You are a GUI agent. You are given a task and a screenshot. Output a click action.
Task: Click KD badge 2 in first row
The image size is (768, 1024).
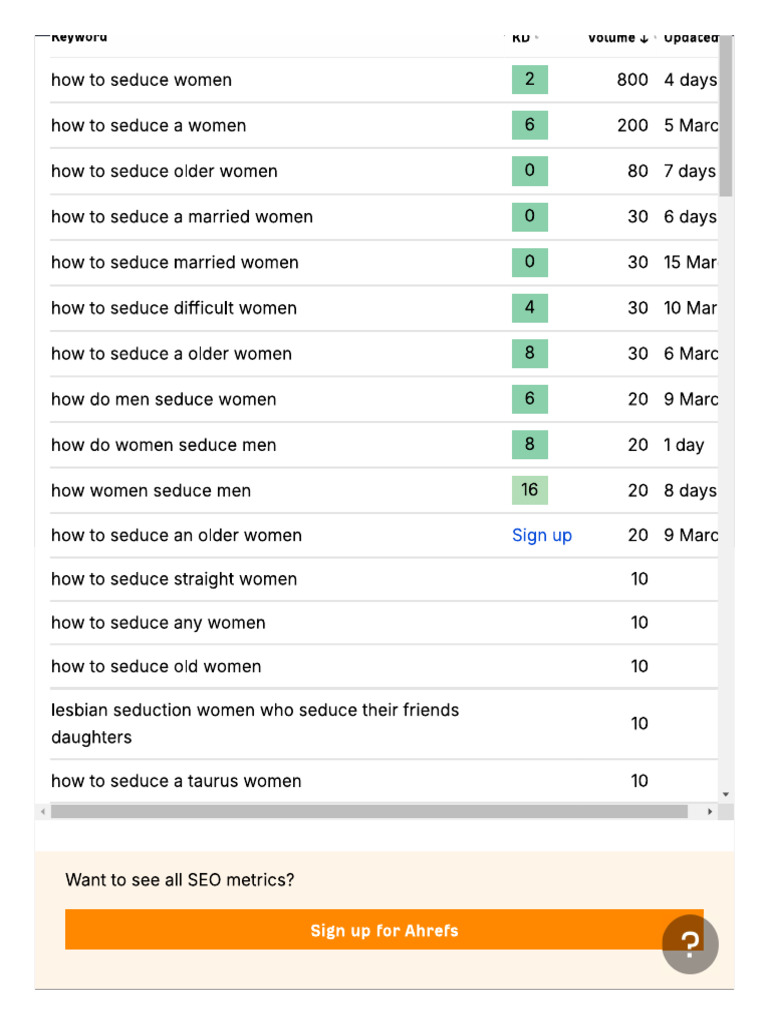click(530, 80)
